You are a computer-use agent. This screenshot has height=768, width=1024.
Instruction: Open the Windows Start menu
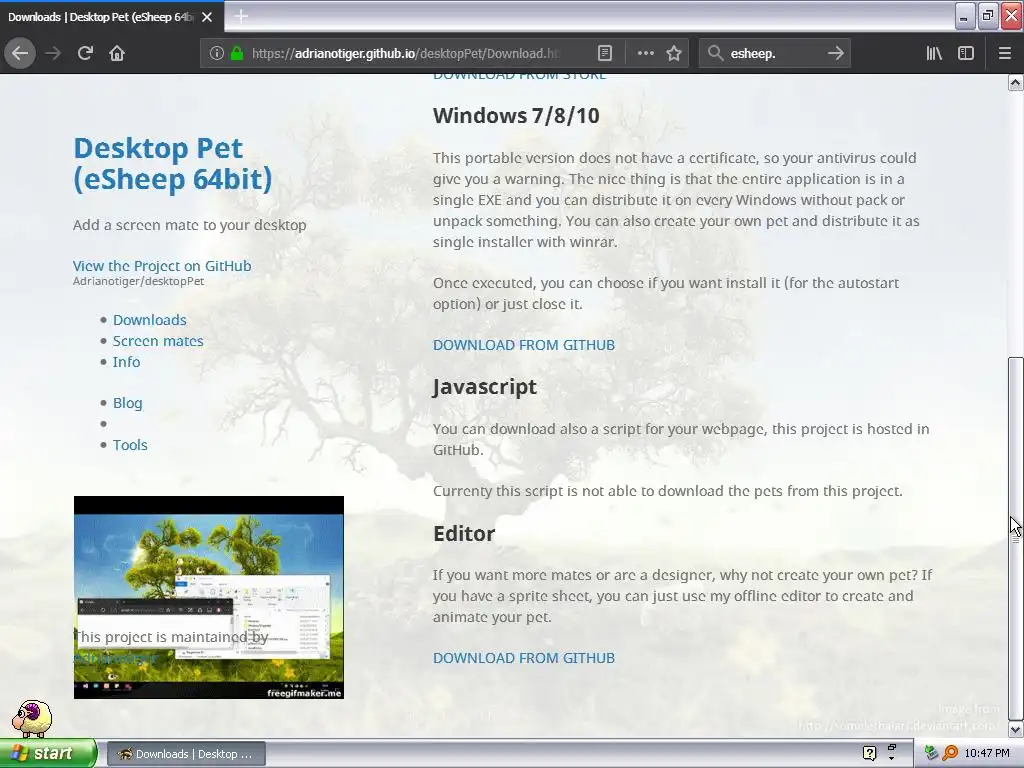[x=48, y=753]
